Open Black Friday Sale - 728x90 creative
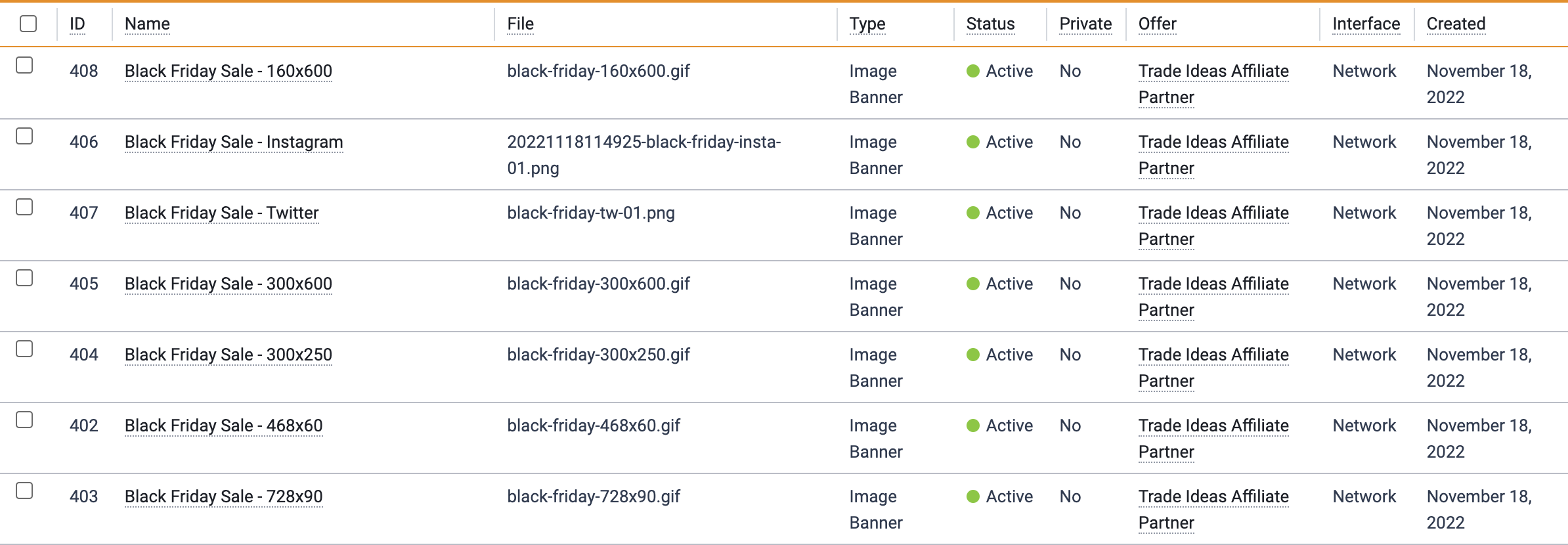The width and height of the screenshot is (1568, 545). pyautogui.click(x=224, y=496)
